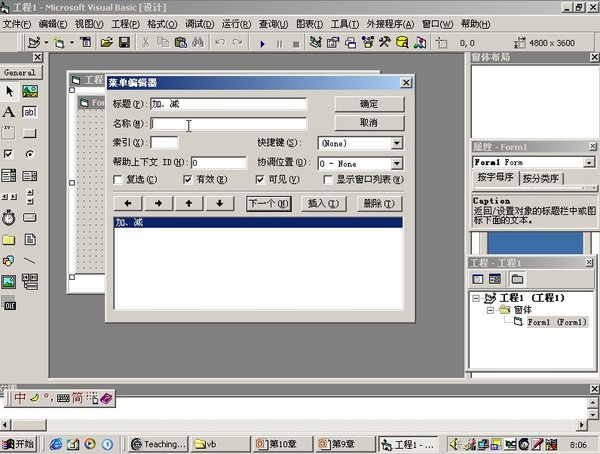Uncheck the 可见 (Visible) checkbox
The height and width of the screenshot is (454, 600).
point(261,180)
